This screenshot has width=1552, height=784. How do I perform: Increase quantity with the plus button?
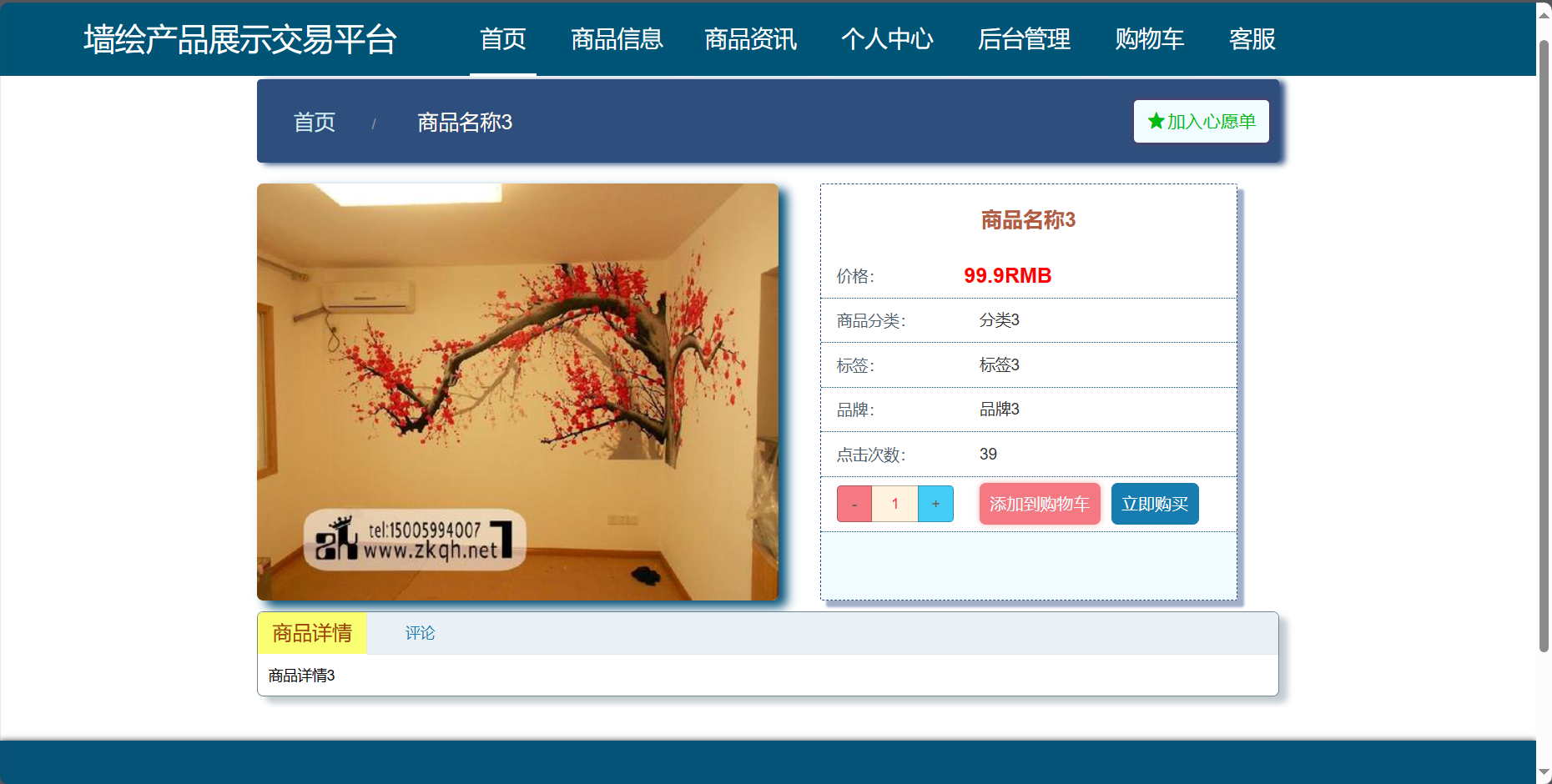click(x=935, y=504)
